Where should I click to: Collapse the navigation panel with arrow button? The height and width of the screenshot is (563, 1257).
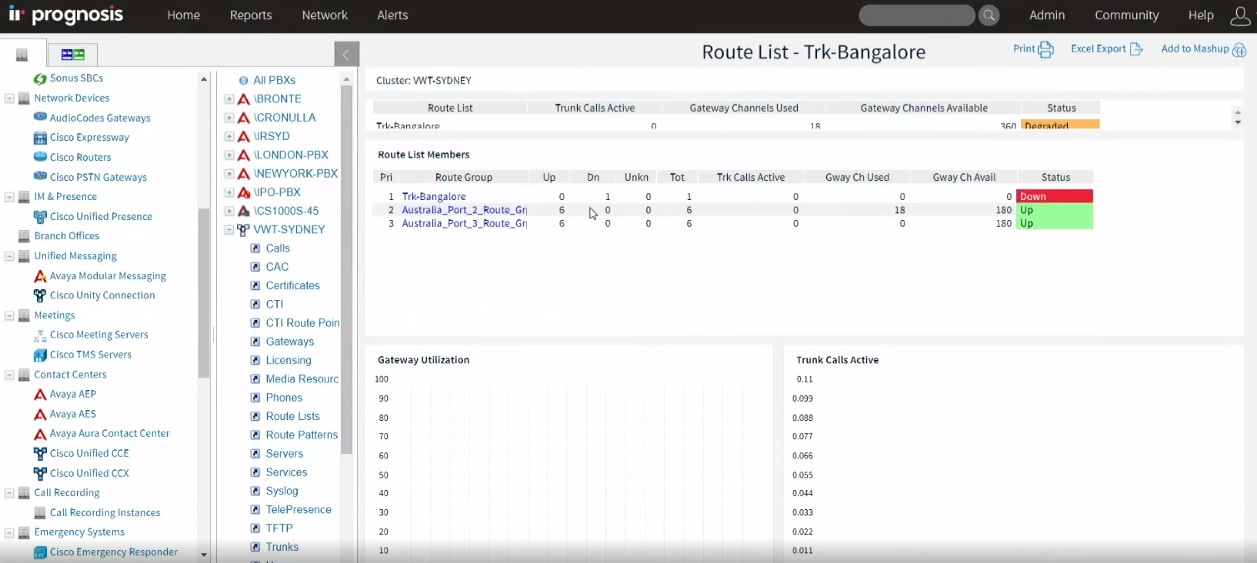pos(345,55)
